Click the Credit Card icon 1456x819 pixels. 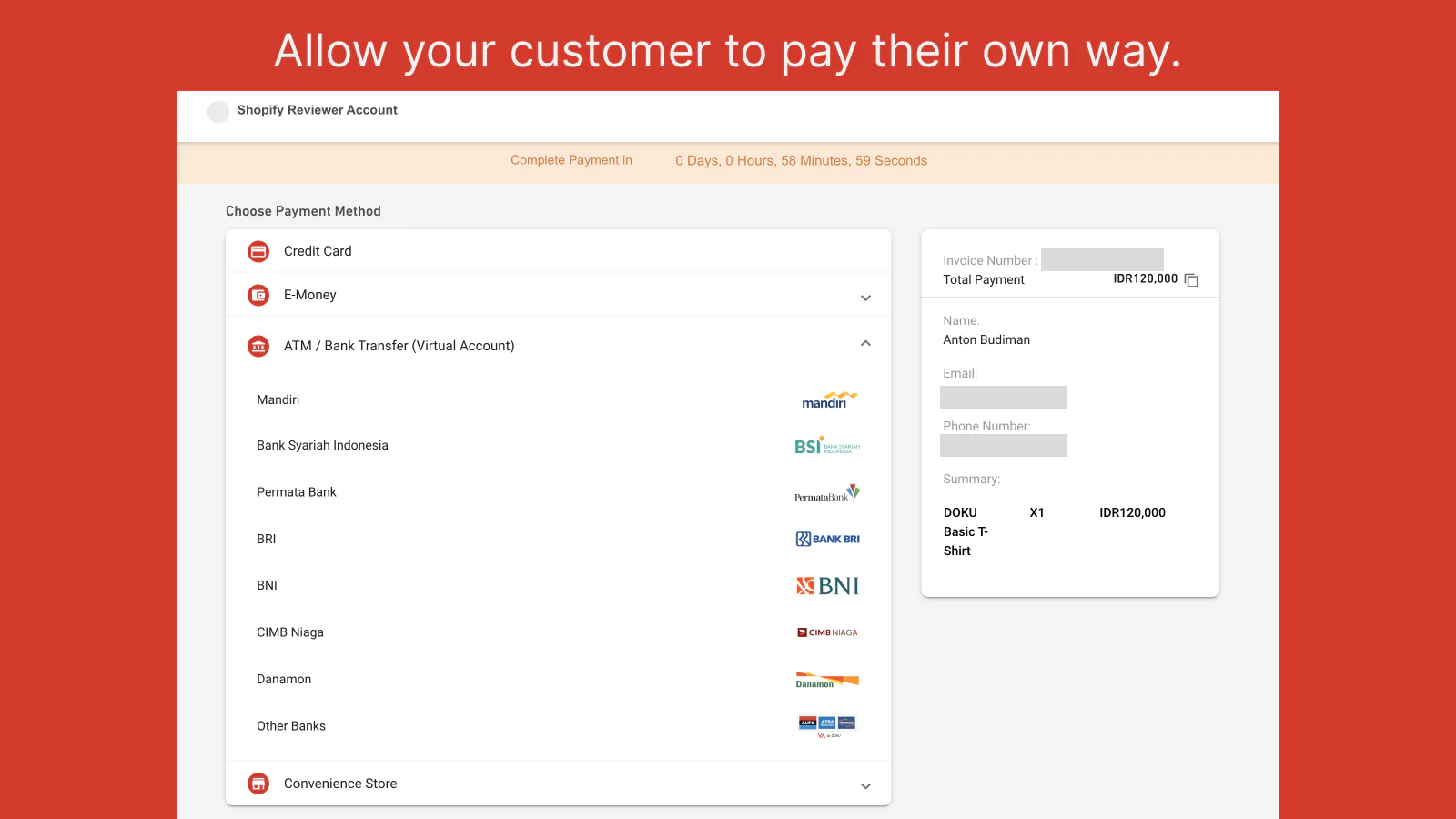pyautogui.click(x=258, y=251)
